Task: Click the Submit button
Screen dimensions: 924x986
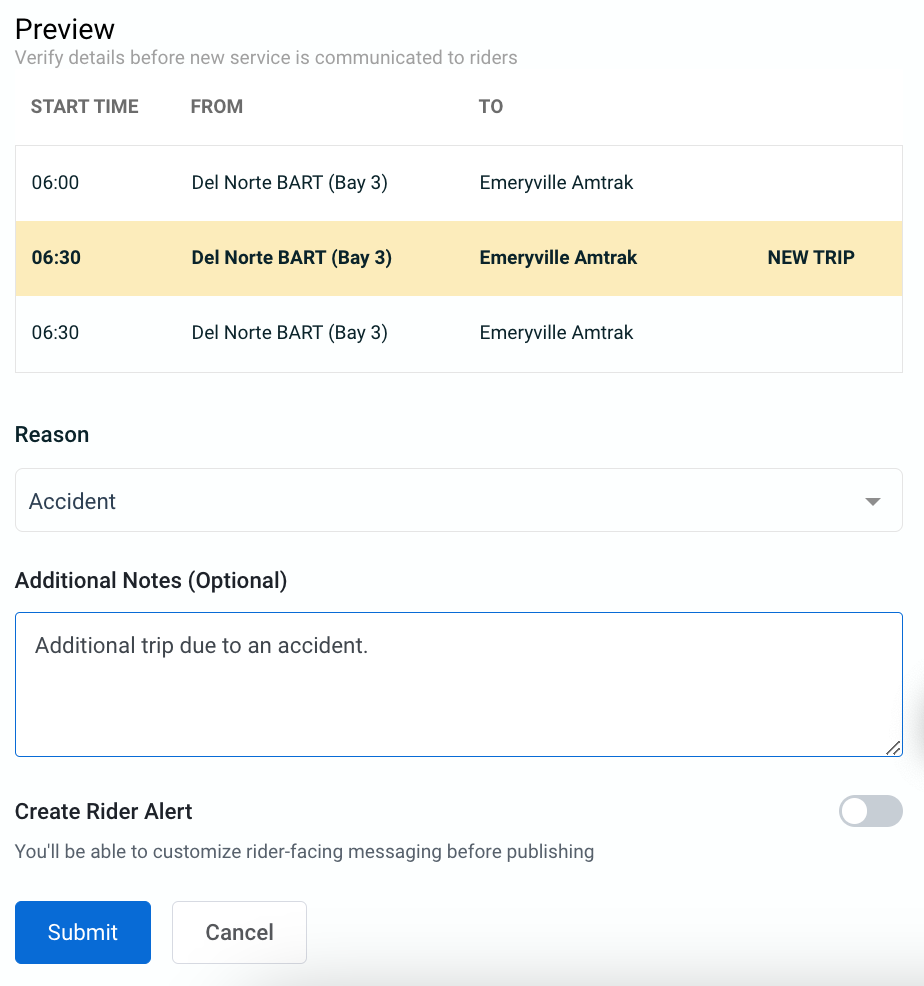Action: (x=83, y=932)
